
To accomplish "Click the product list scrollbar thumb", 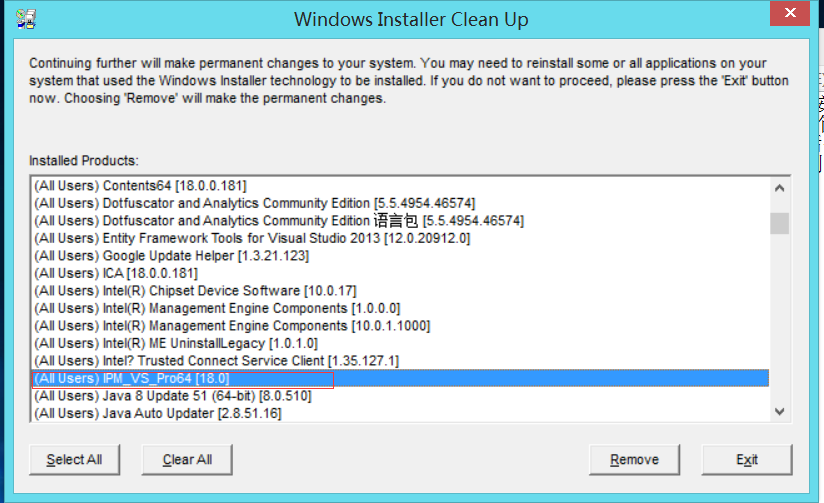I will coord(779,223).
